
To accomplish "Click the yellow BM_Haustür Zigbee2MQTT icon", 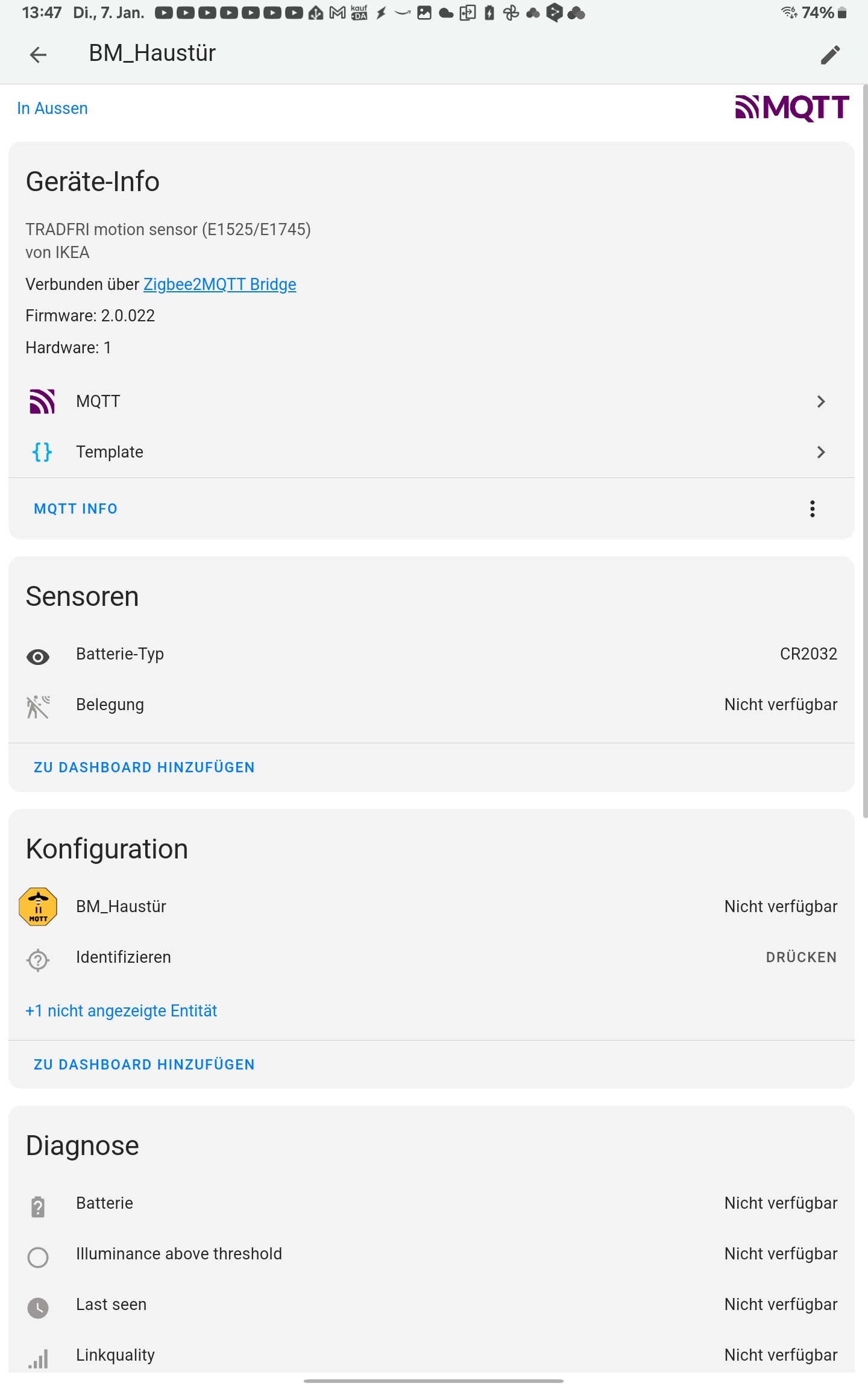I will pos(38,906).
